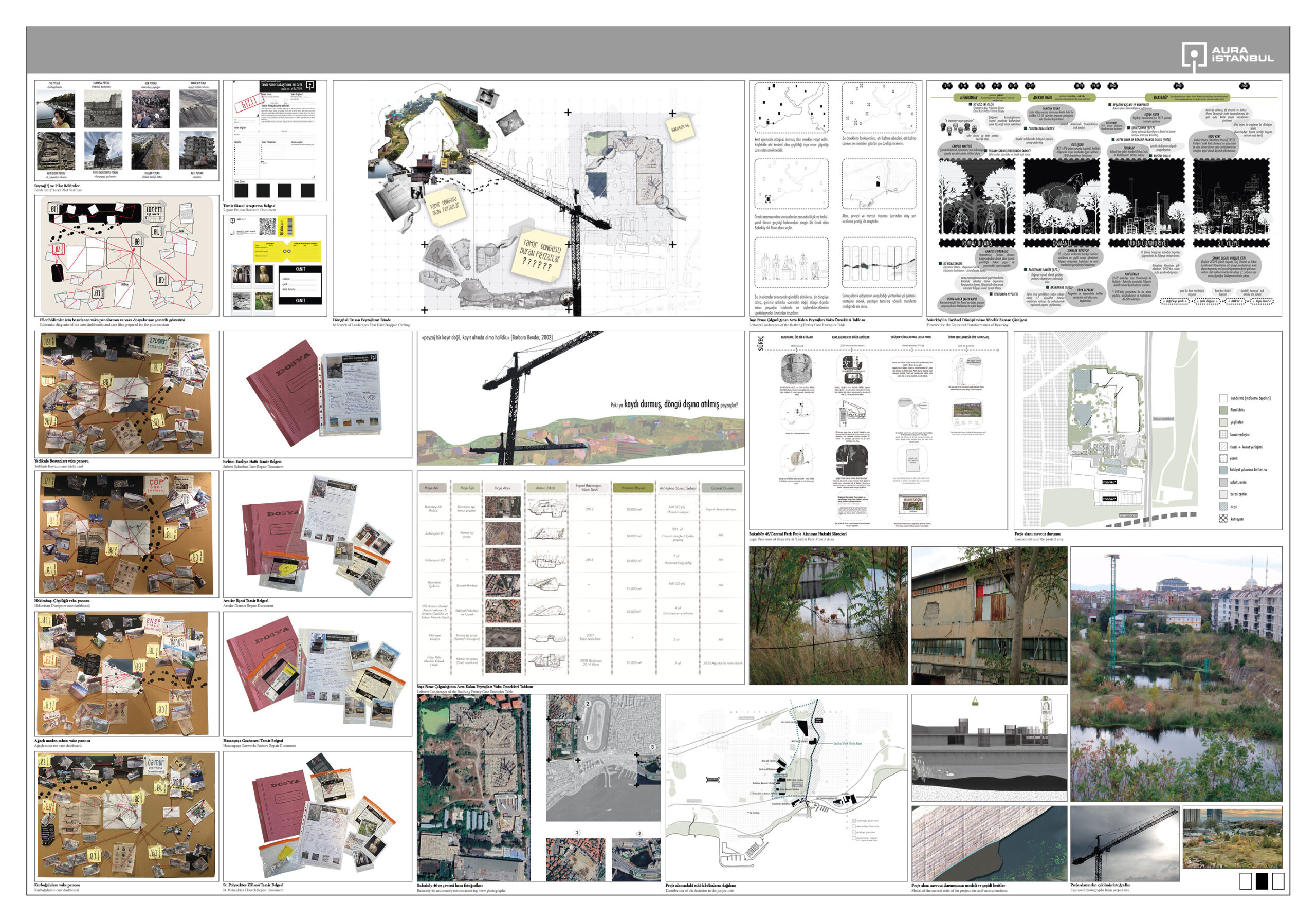Click the 'floral doku' legend swatch

(x=1223, y=410)
